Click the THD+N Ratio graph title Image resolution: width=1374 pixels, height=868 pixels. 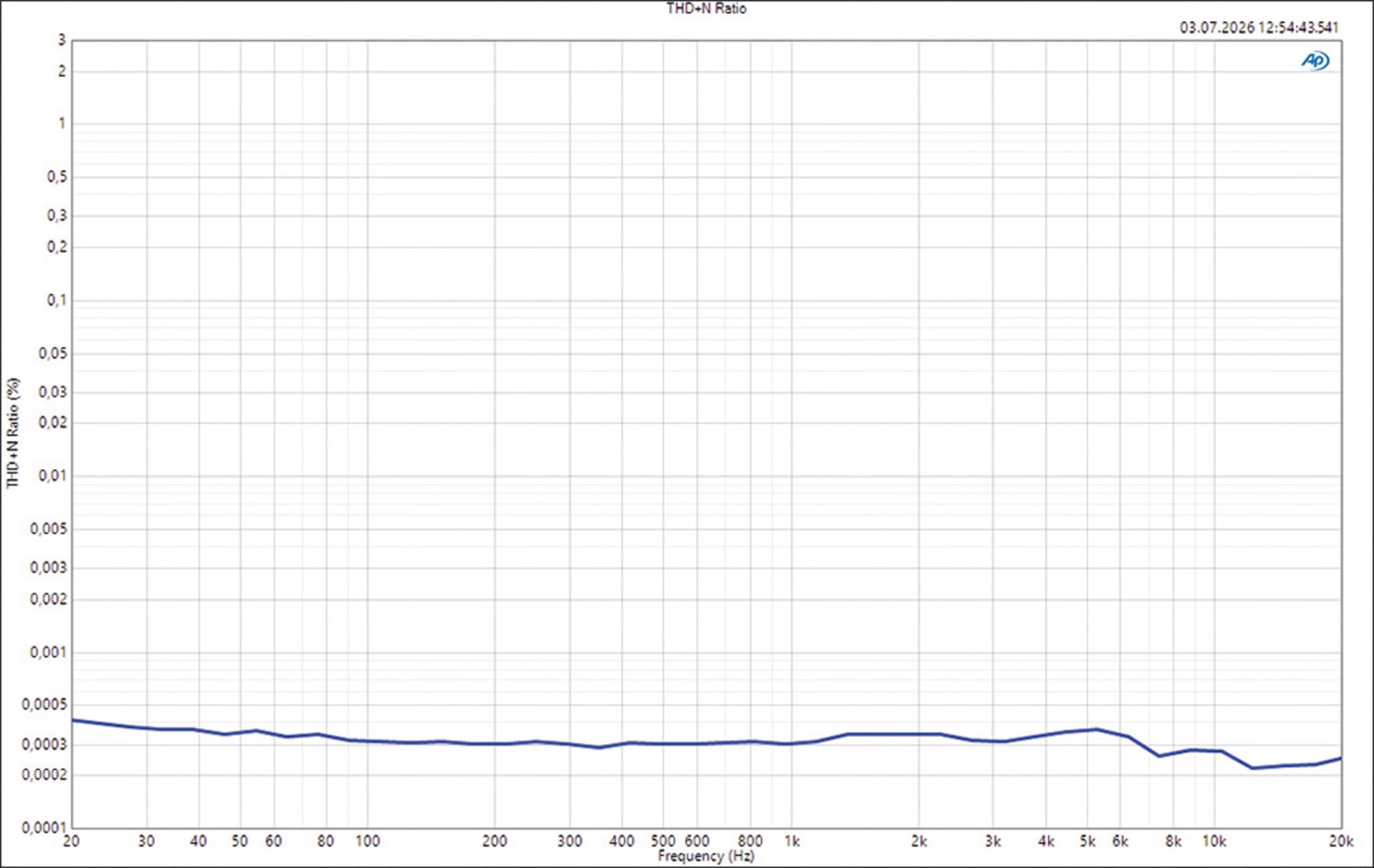[706, 8]
